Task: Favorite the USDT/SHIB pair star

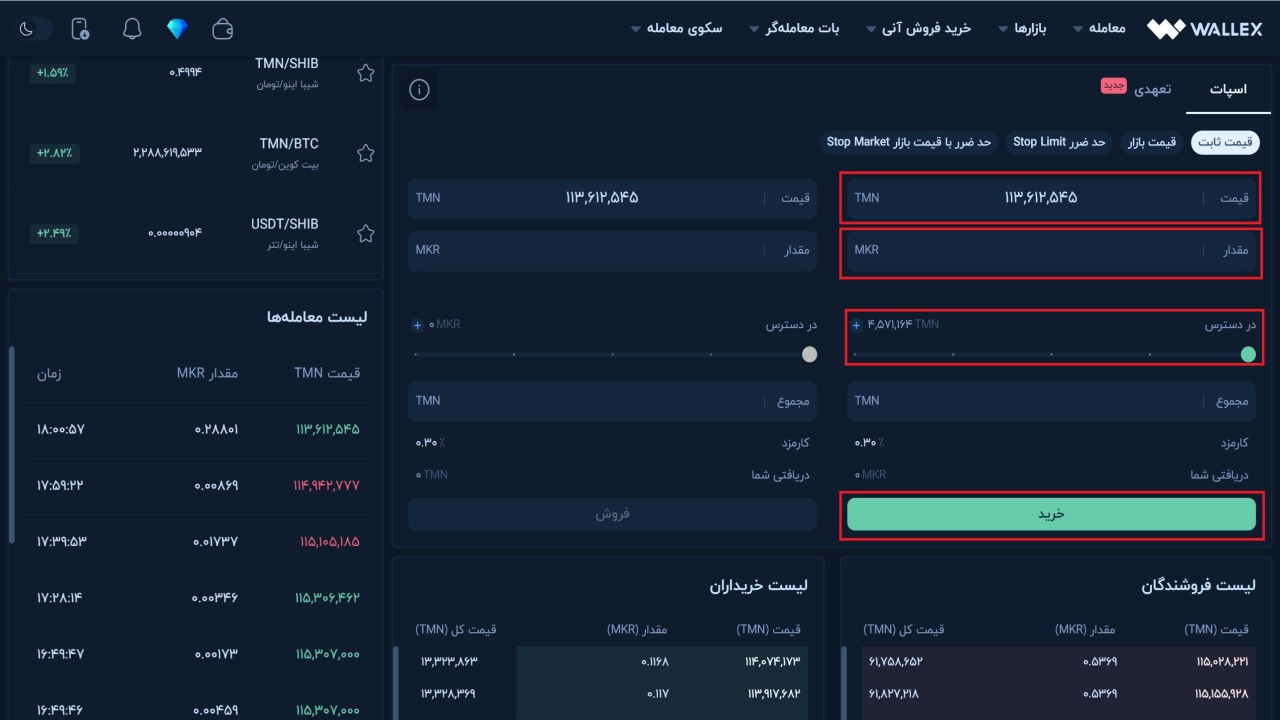Action: tap(366, 233)
